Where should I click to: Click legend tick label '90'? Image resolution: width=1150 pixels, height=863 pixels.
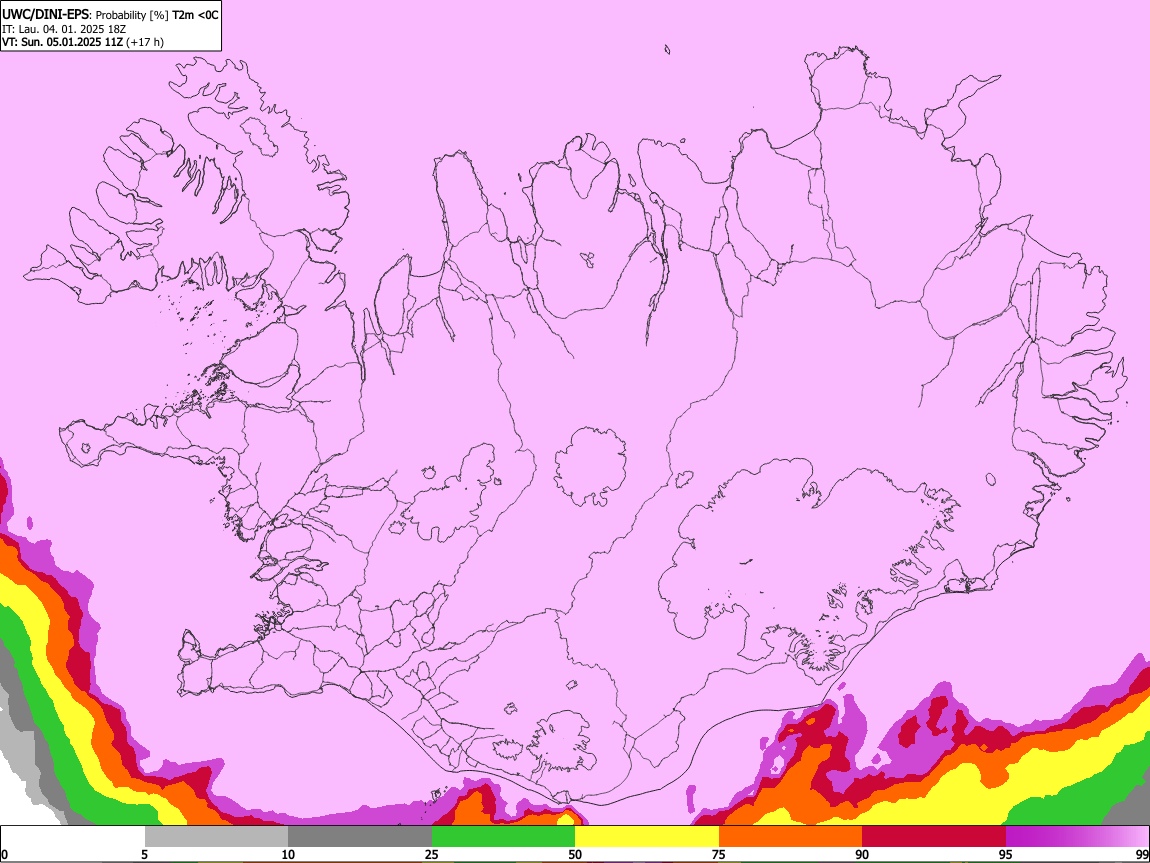(862, 855)
